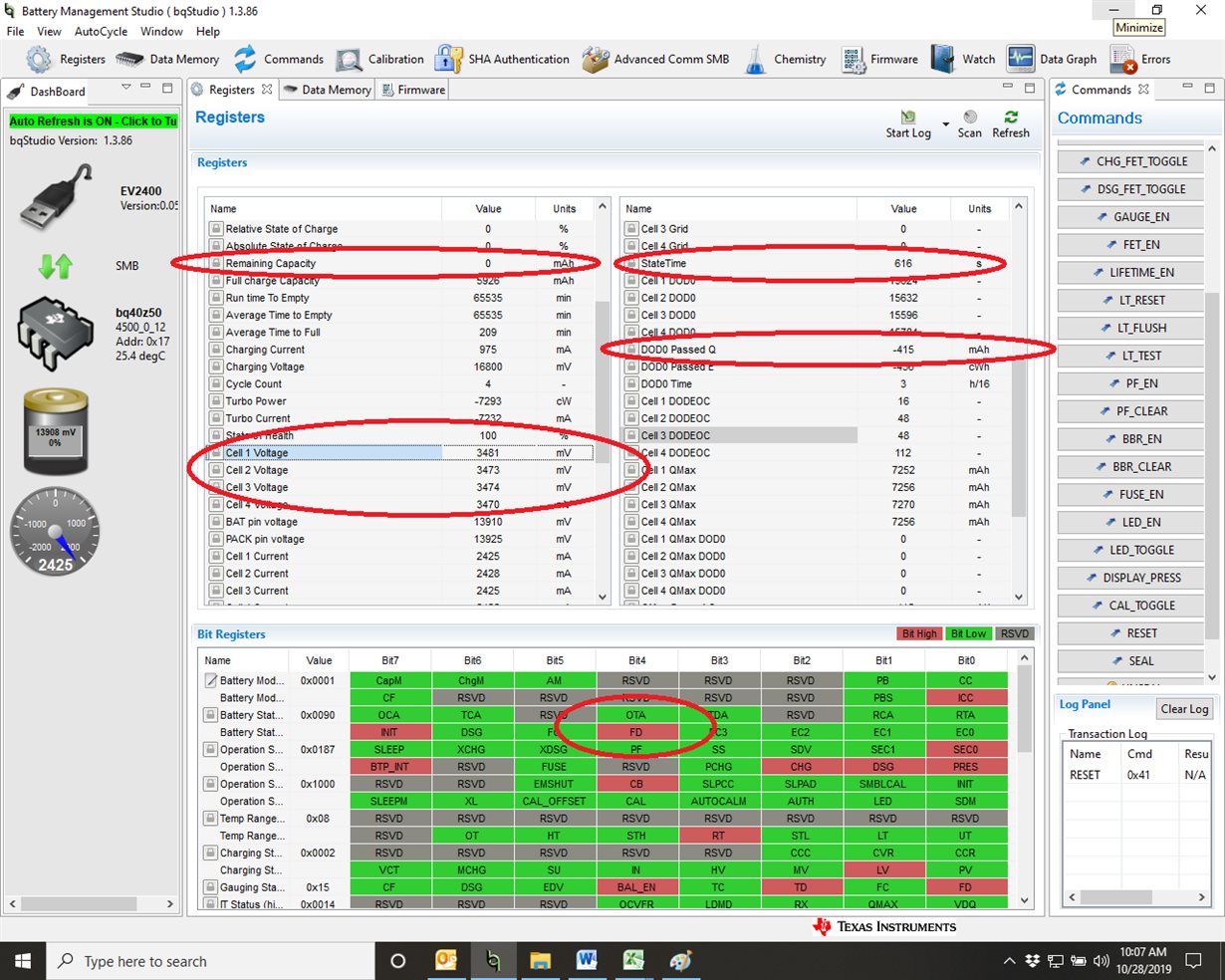Image resolution: width=1225 pixels, height=980 pixels.
Task: Open the Chemistry toolbar icon
Action: click(x=756, y=59)
